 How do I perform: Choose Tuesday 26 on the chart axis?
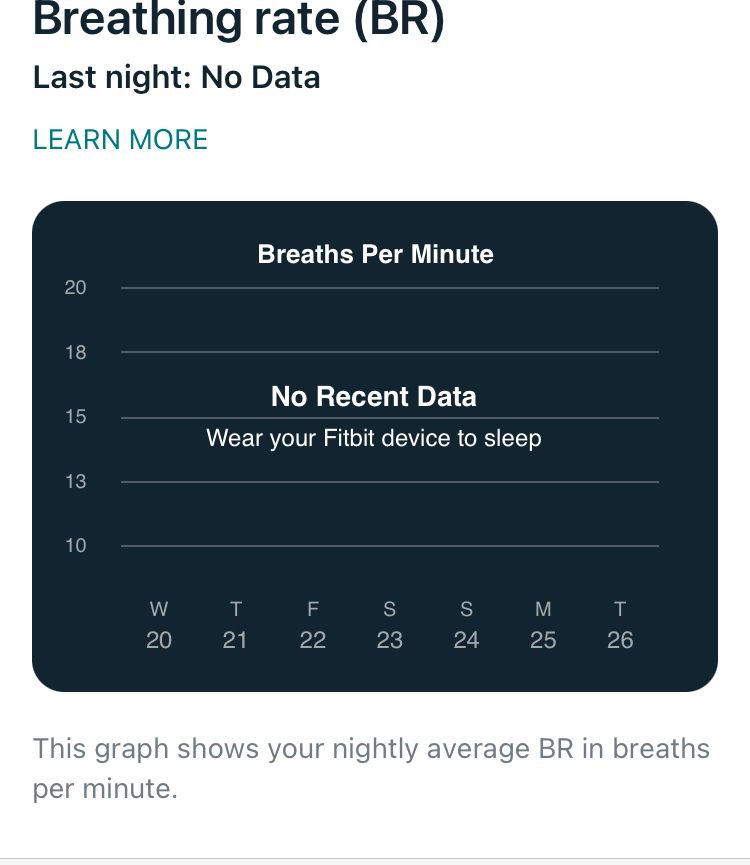click(620, 625)
